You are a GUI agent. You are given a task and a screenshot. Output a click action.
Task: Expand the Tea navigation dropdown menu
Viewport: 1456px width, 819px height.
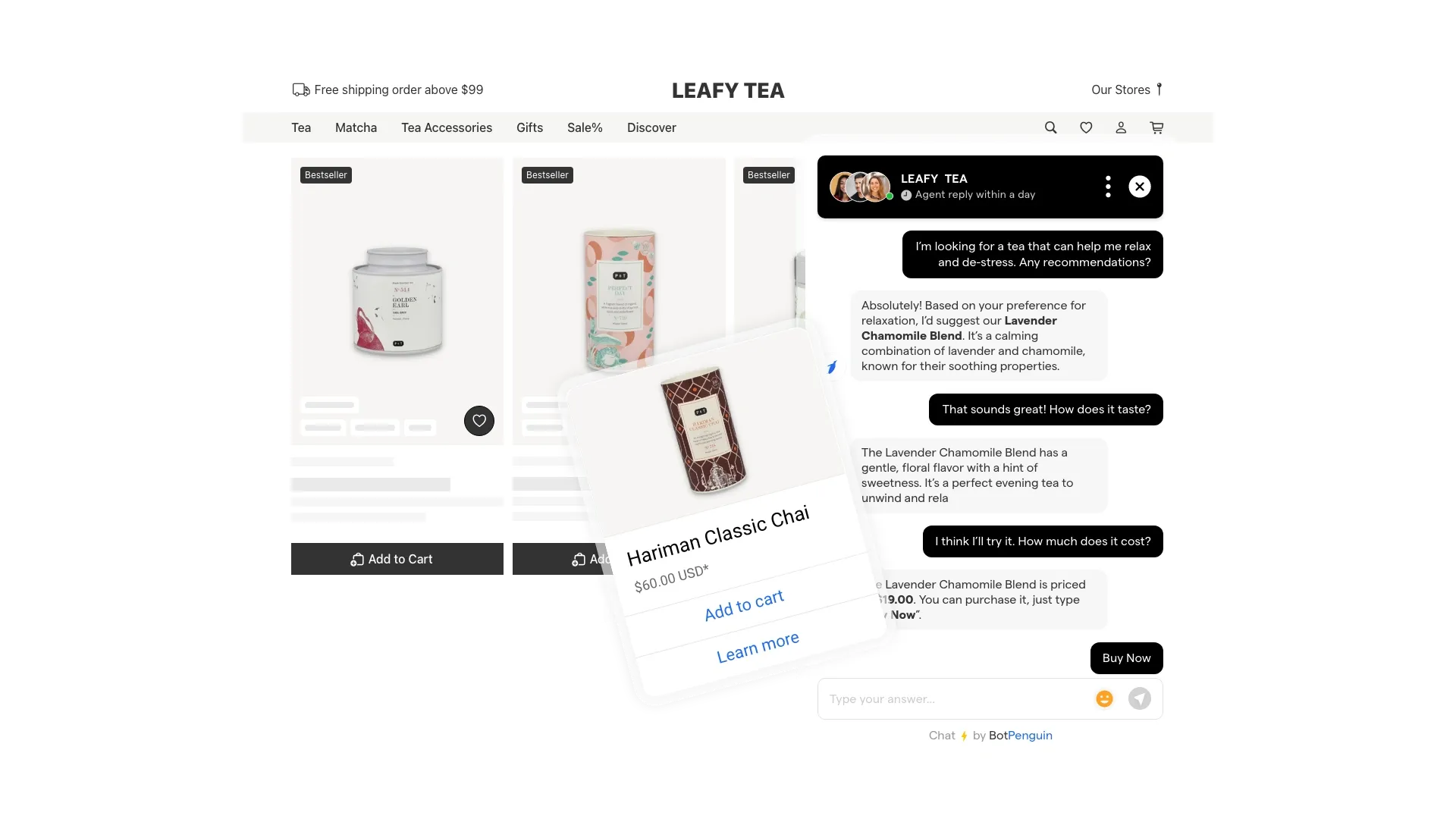(301, 127)
